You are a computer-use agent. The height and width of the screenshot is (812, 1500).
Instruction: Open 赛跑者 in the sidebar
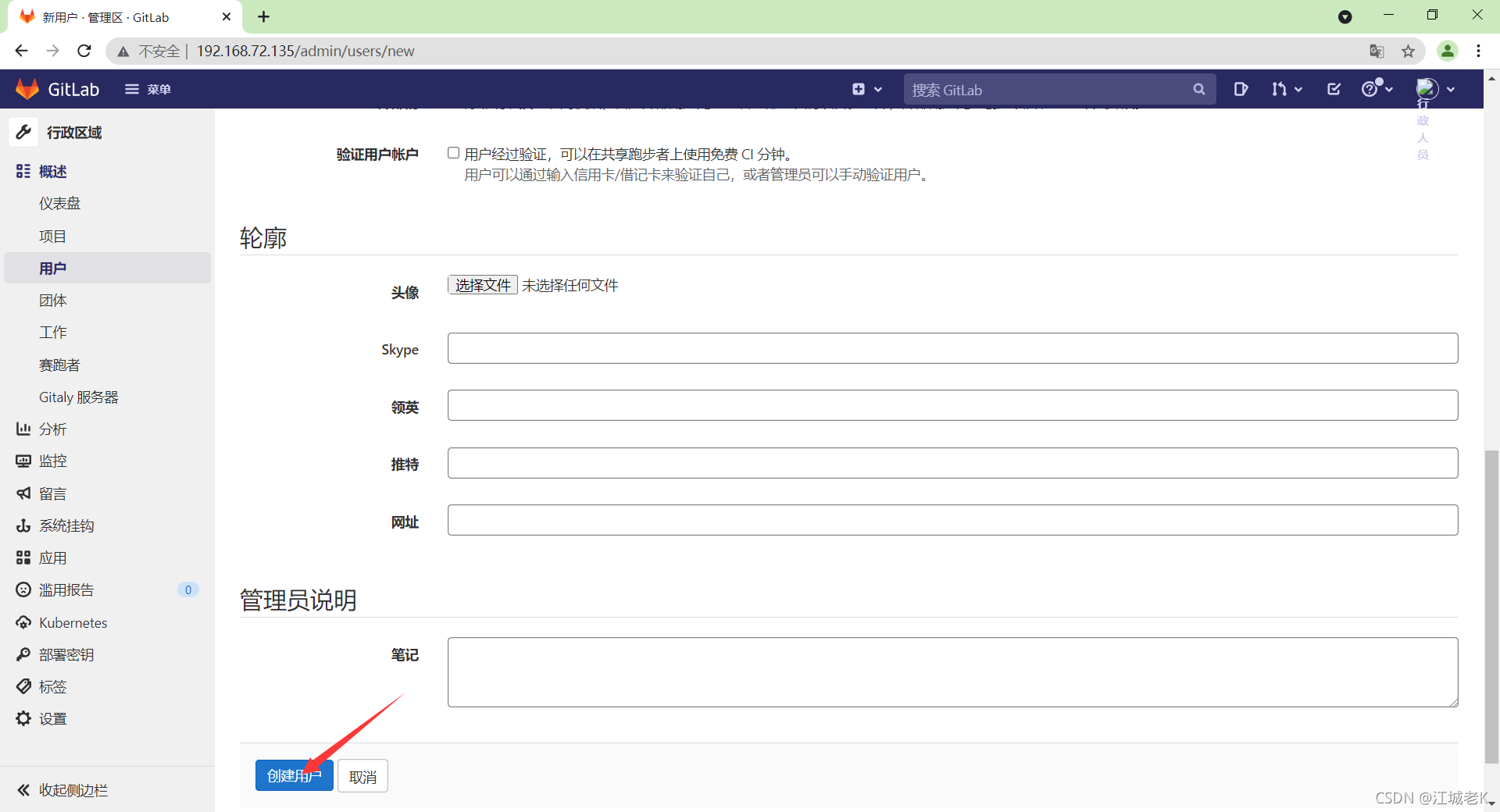pyautogui.click(x=59, y=365)
